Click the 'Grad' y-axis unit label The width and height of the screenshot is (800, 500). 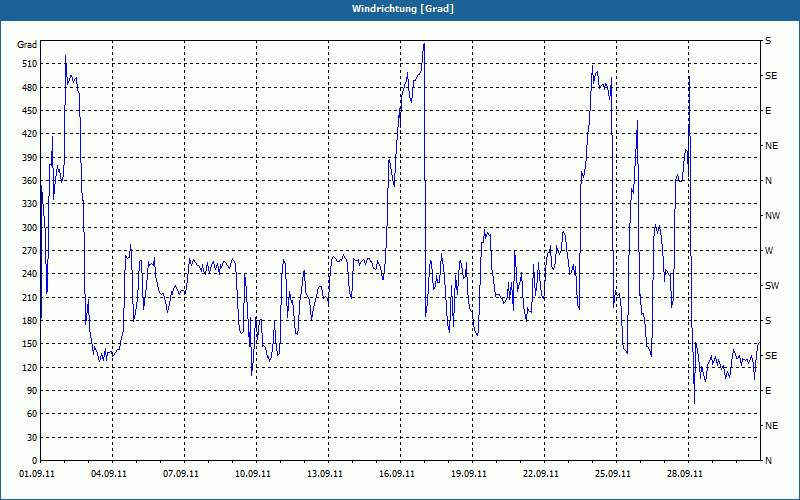click(x=27, y=45)
